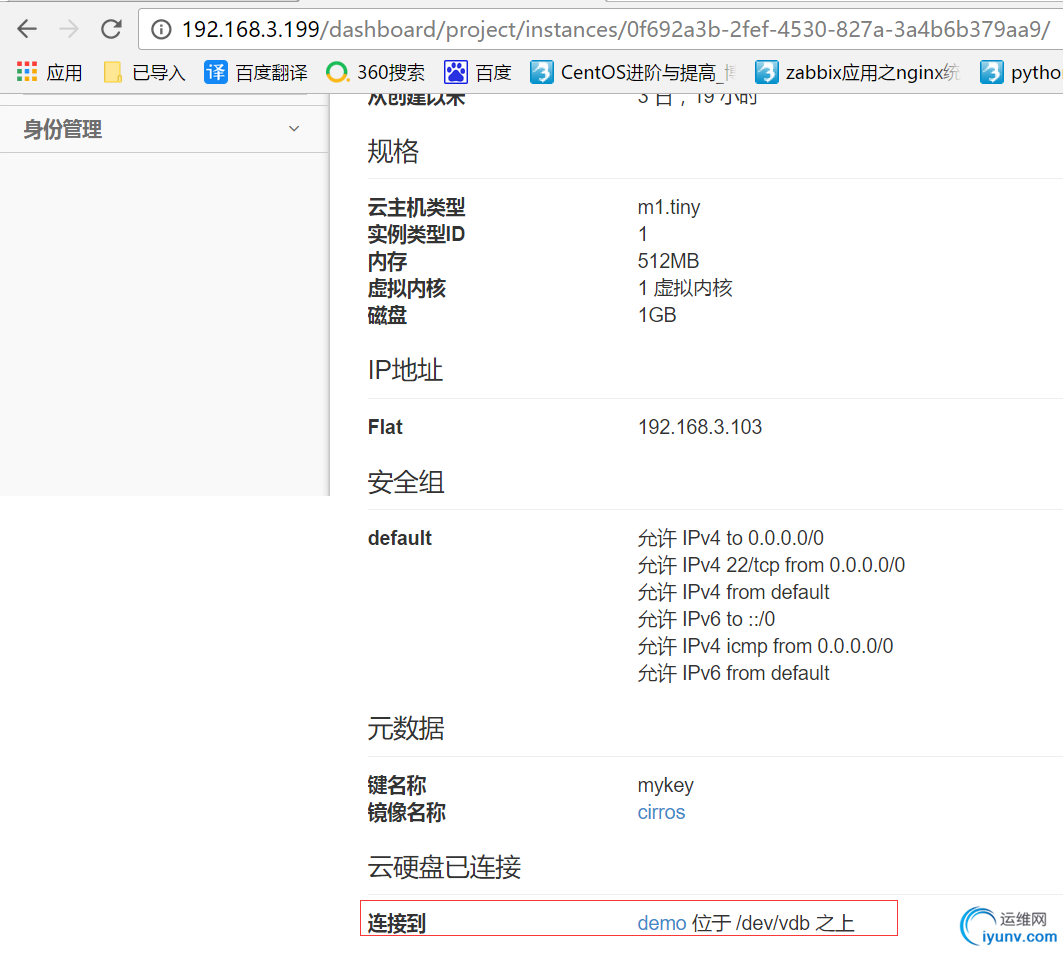Click the 镜像名称 label

point(406,812)
